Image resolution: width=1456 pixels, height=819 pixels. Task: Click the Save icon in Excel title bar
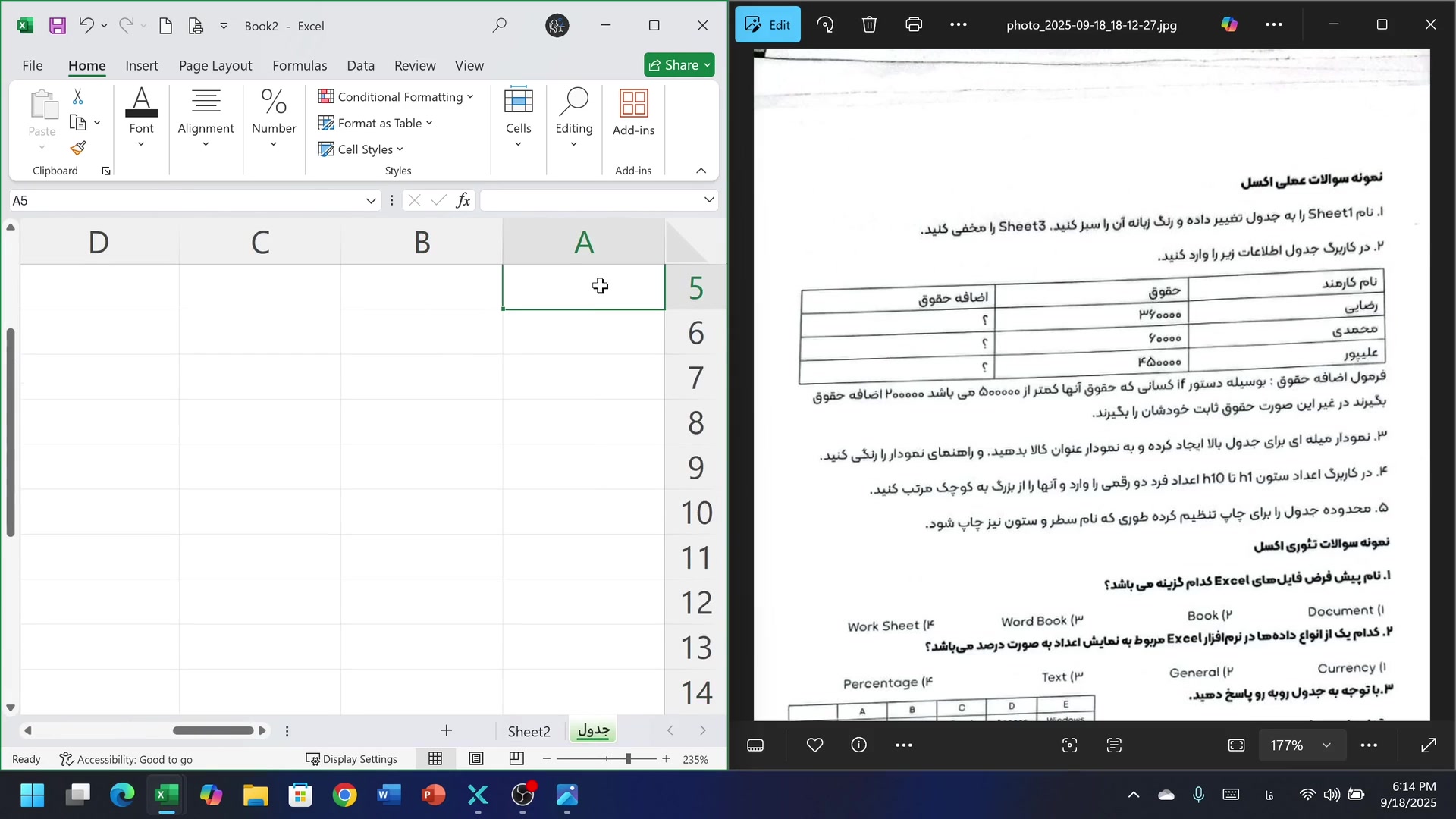[57, 26]
